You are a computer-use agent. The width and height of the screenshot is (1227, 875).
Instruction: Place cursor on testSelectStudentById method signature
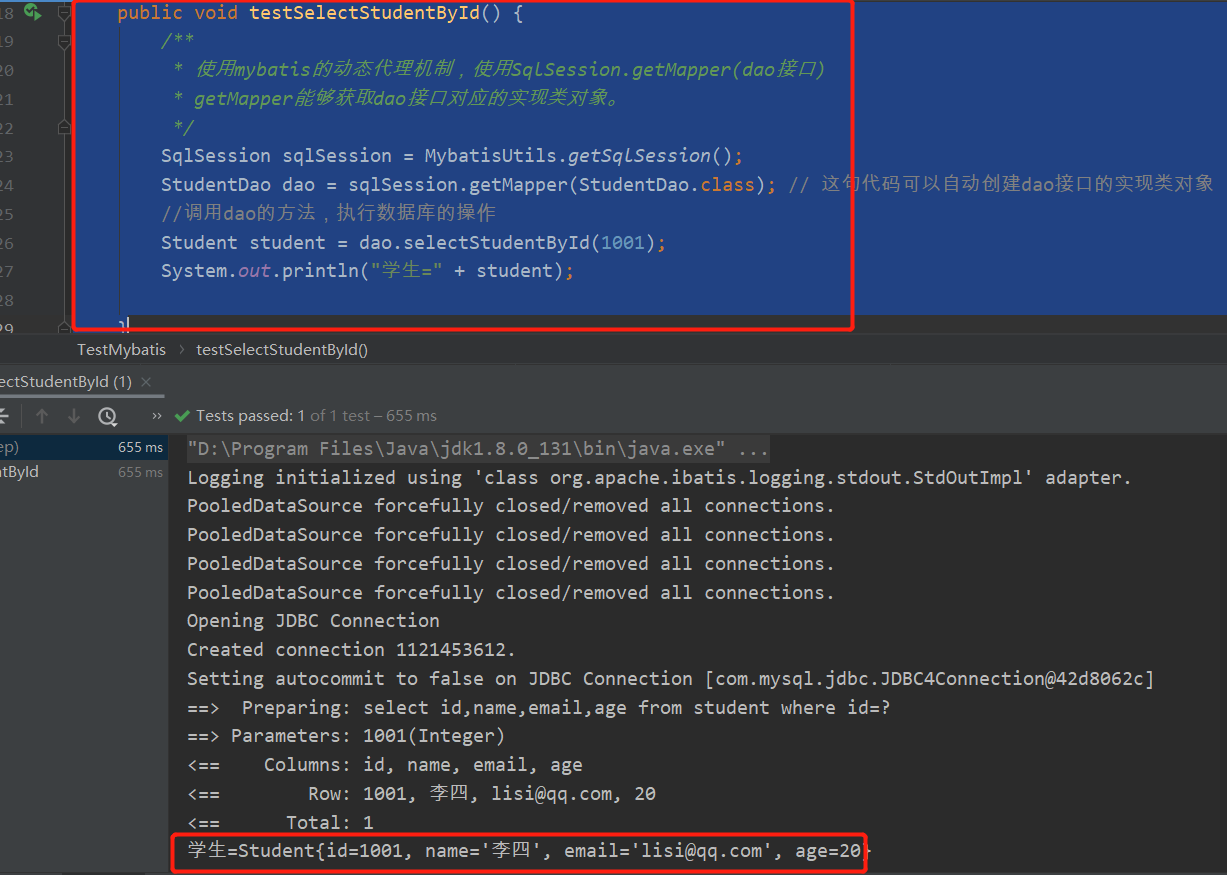pyautogui.click(x=320, y=14)
